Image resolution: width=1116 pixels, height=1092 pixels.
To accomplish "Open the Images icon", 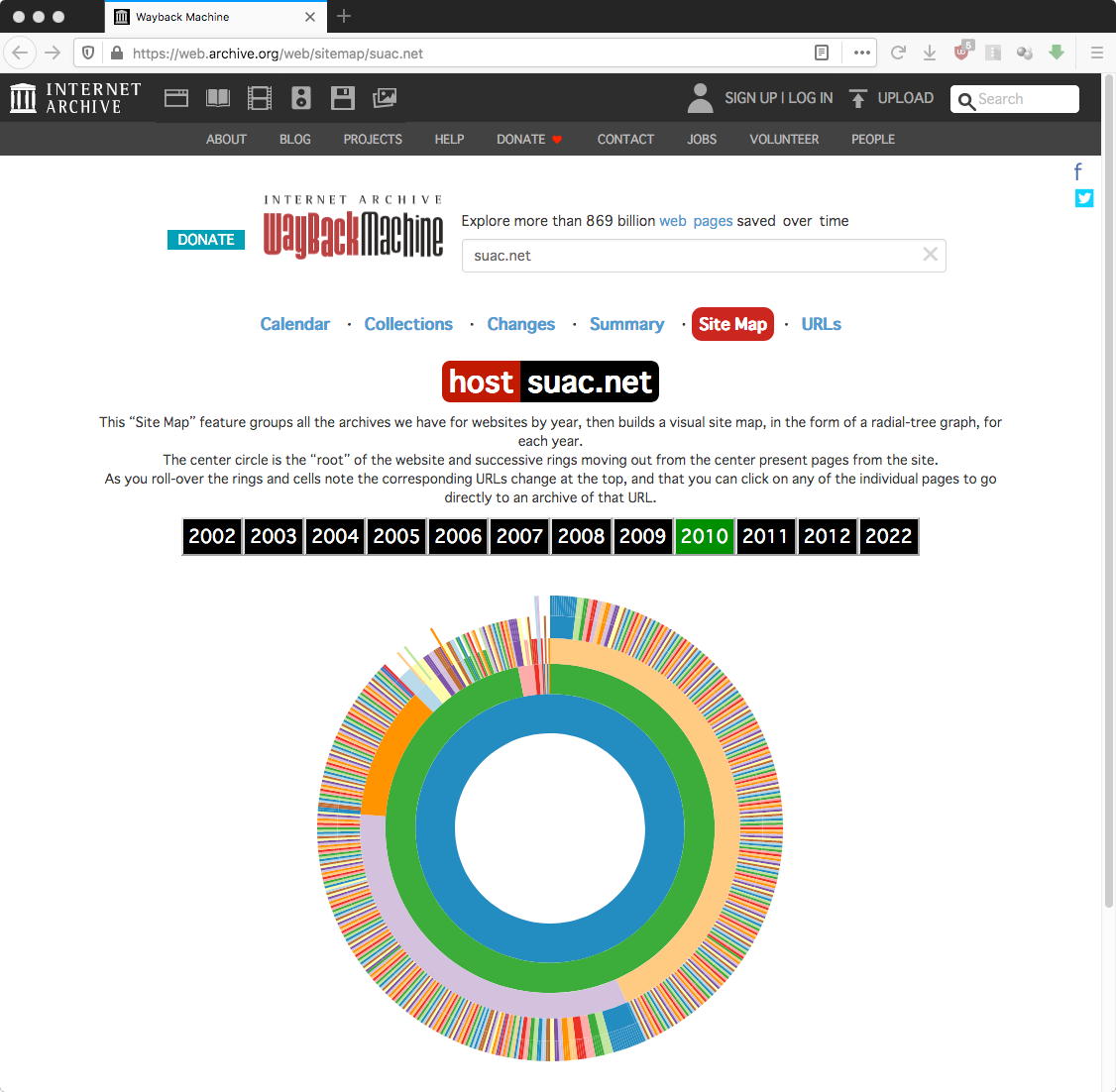I will pyautogui.click(x=385, y=98).
